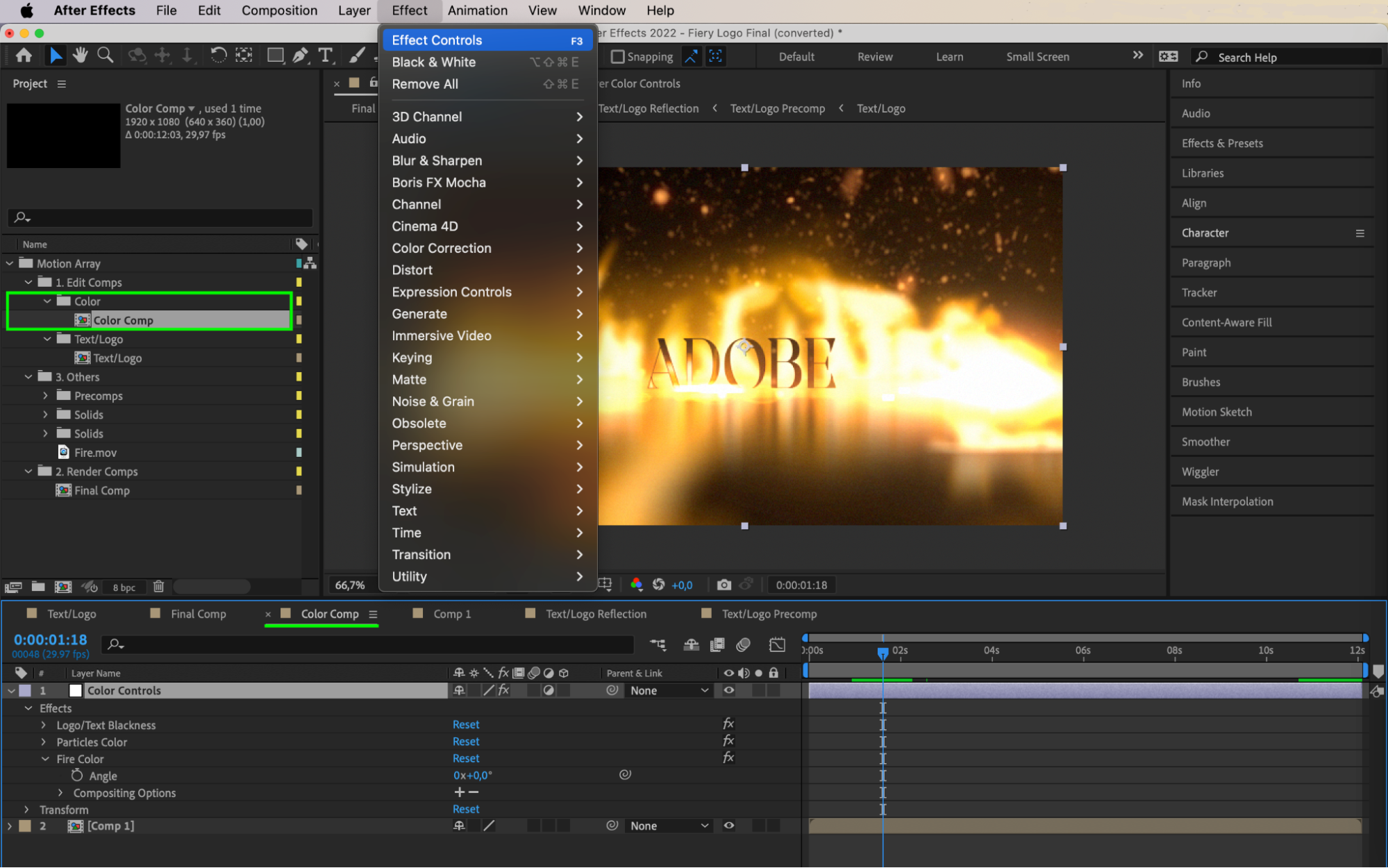
Task: Open the Color Correction submenu
Action: coord(486,248)
